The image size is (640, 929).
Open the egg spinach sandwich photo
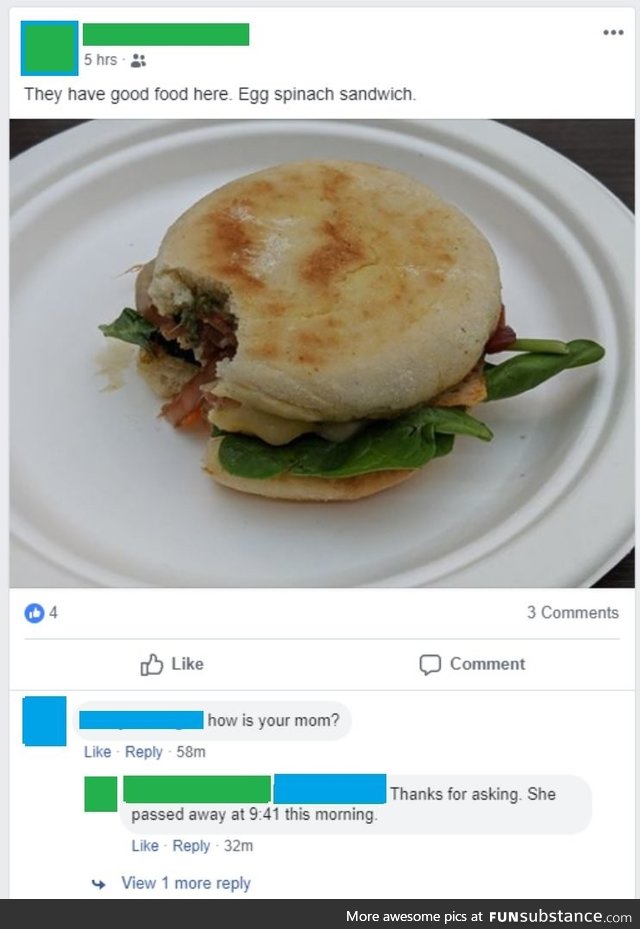322,354
